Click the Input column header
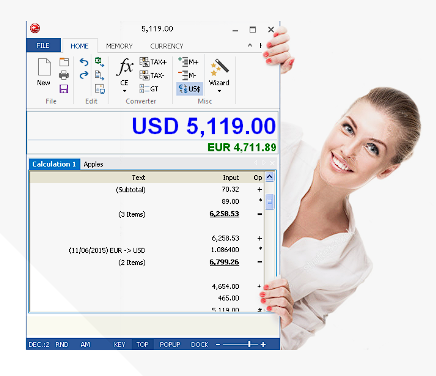 point(231,178)
